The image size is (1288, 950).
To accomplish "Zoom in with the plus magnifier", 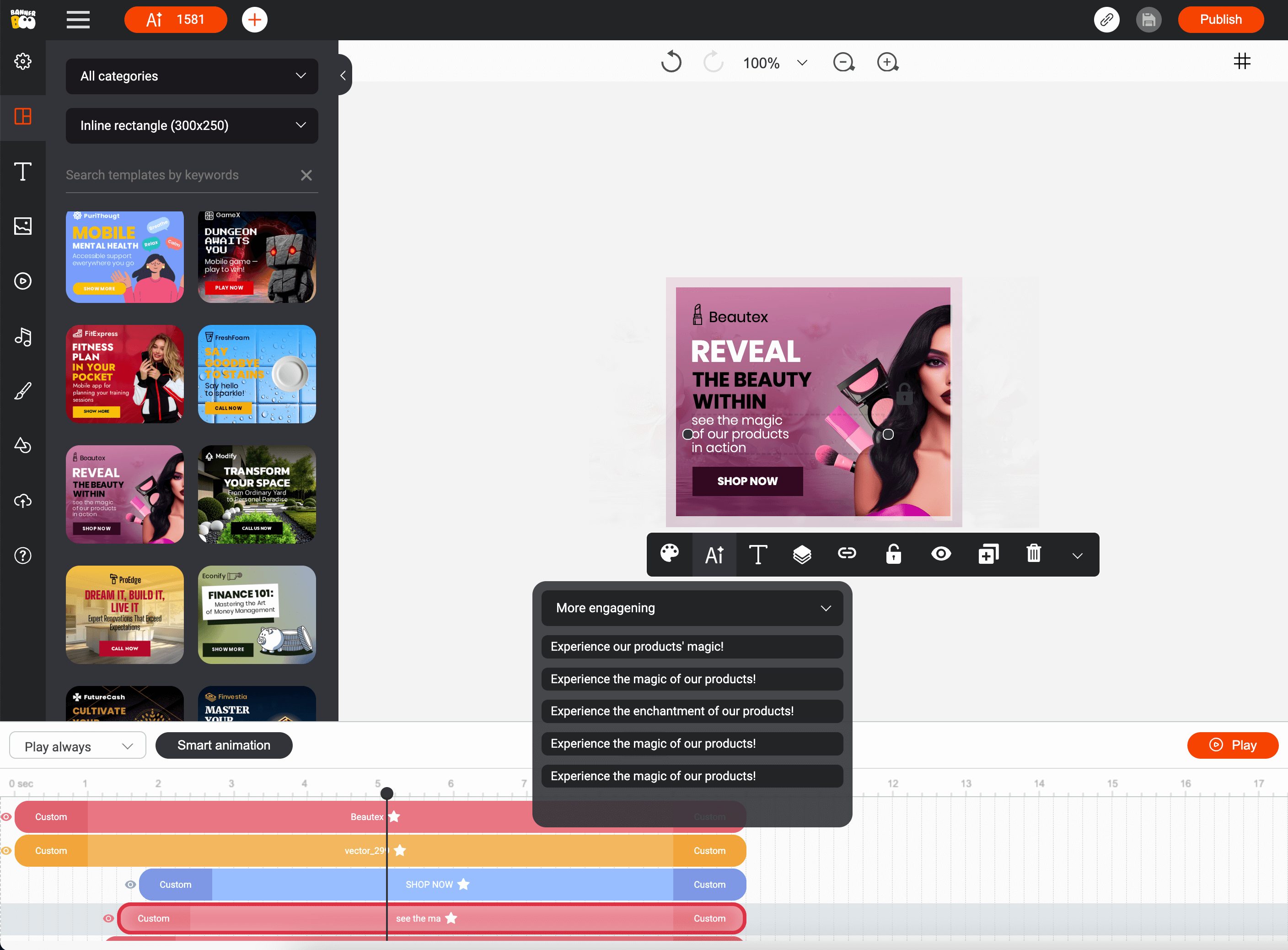I will coord(887,62).
